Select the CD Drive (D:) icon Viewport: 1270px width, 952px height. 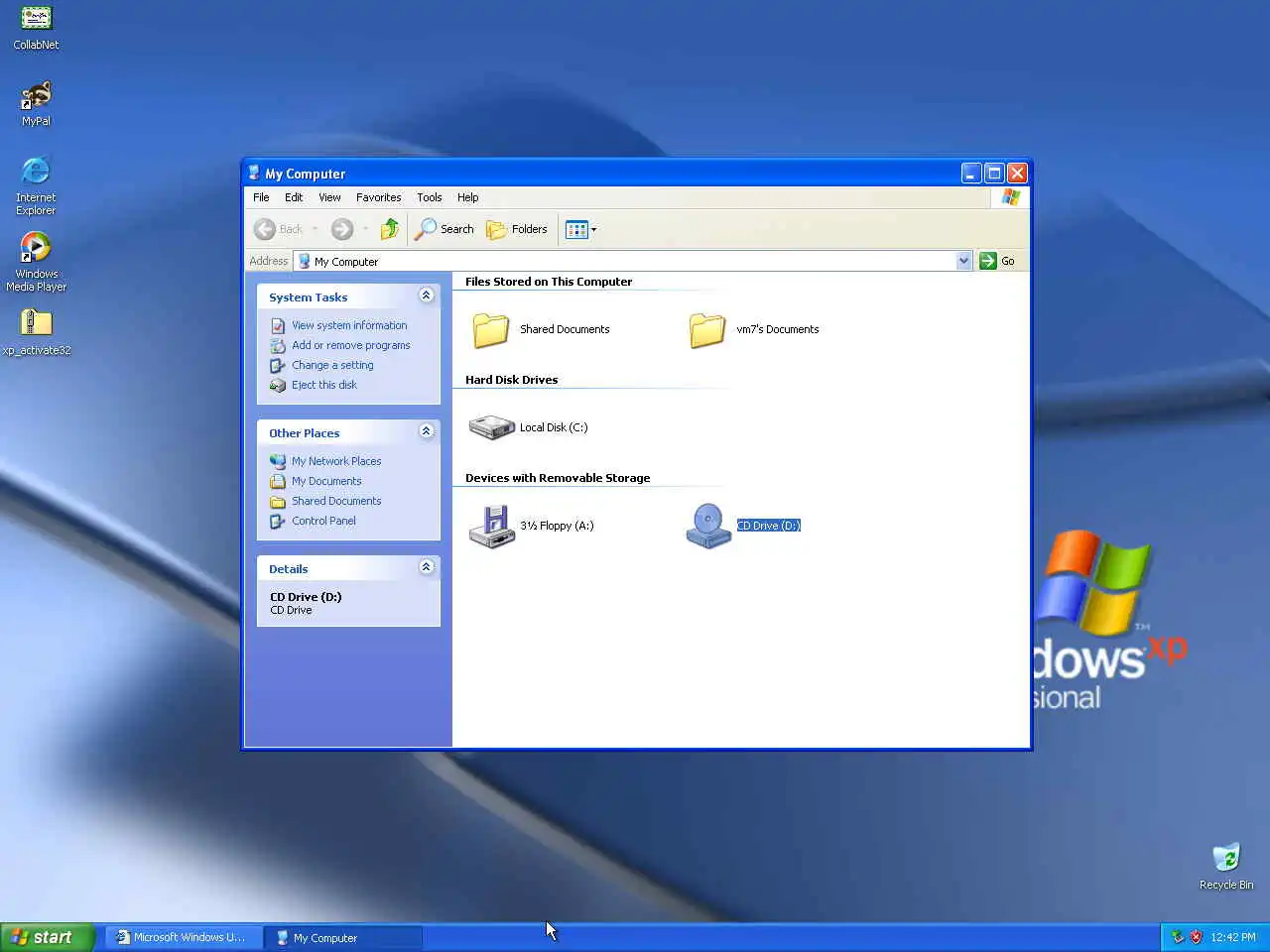[x=708, y=526]
